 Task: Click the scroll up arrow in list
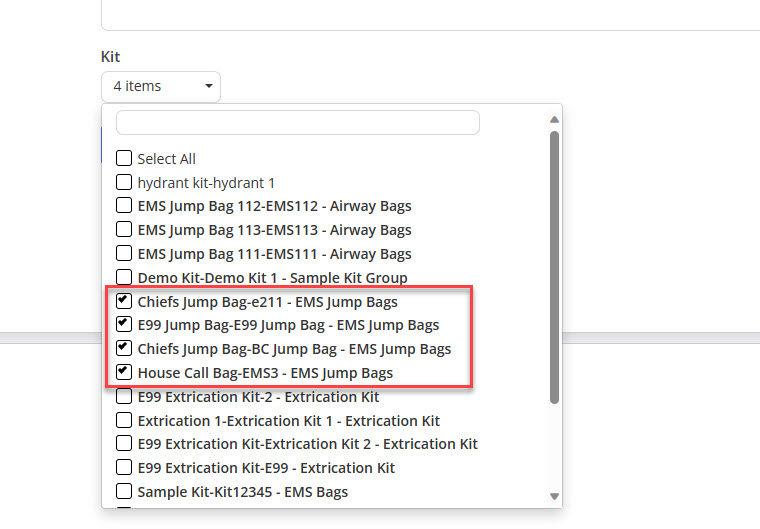(554, 119)
